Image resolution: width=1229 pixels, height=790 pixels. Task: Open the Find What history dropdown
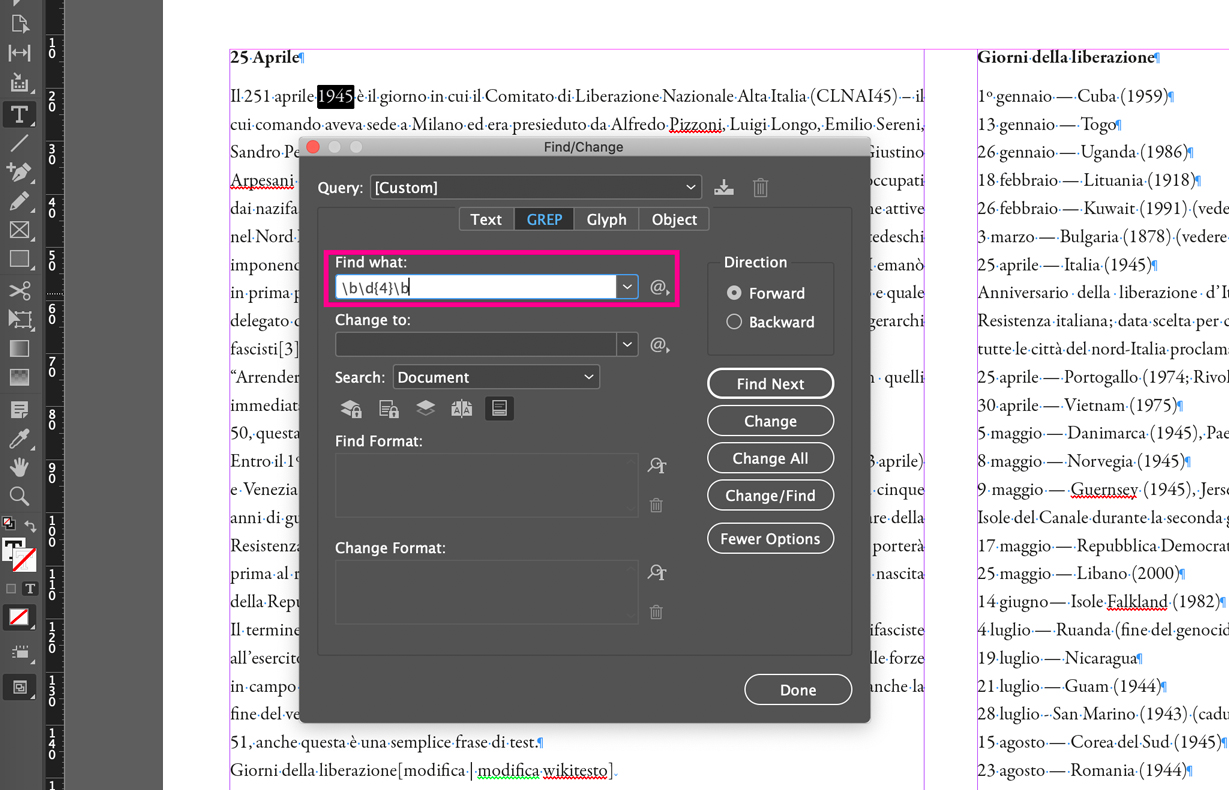(x=627, y=285)
